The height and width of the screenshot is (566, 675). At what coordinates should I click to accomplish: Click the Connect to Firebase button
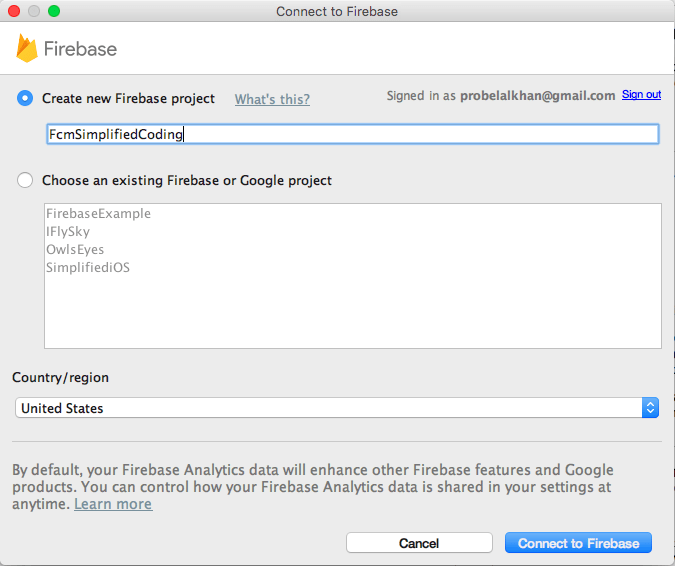pos(578,543)
